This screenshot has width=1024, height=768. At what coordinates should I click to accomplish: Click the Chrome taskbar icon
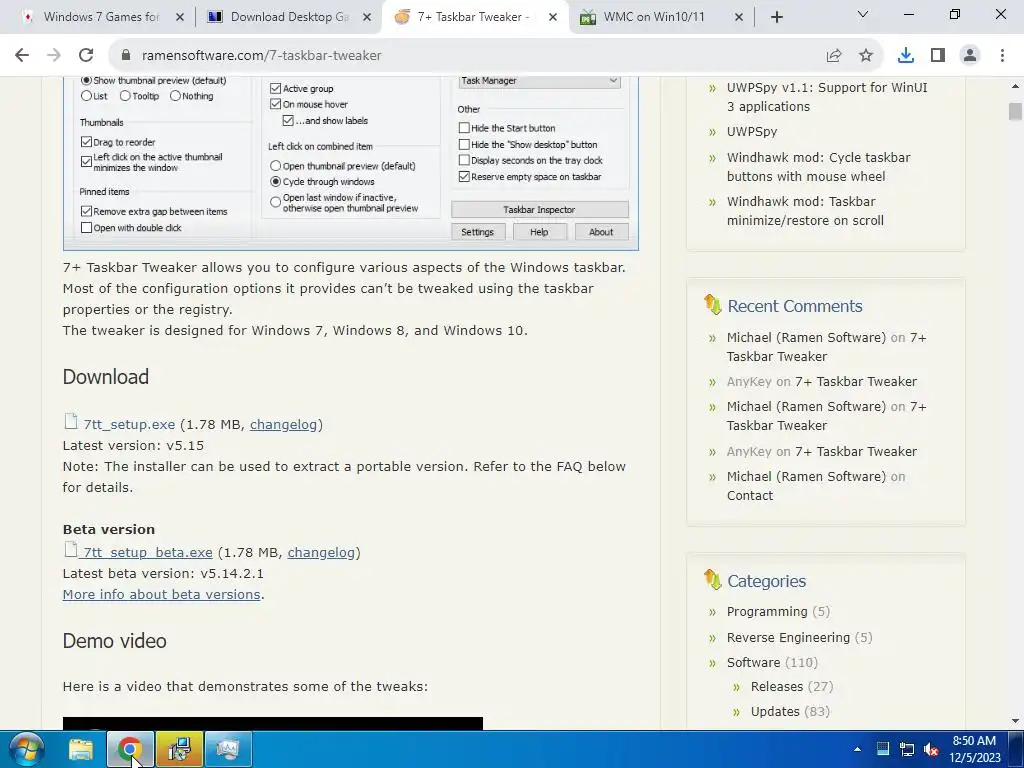click(130, 749)
